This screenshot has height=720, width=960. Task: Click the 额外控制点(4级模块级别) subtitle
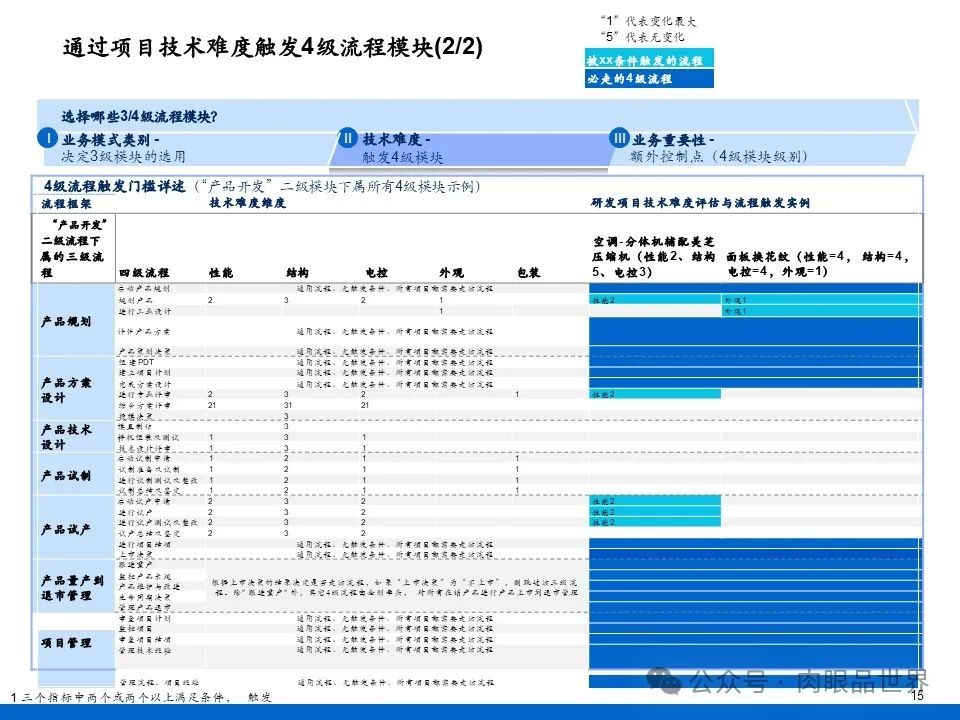click(x=719, y=156)
